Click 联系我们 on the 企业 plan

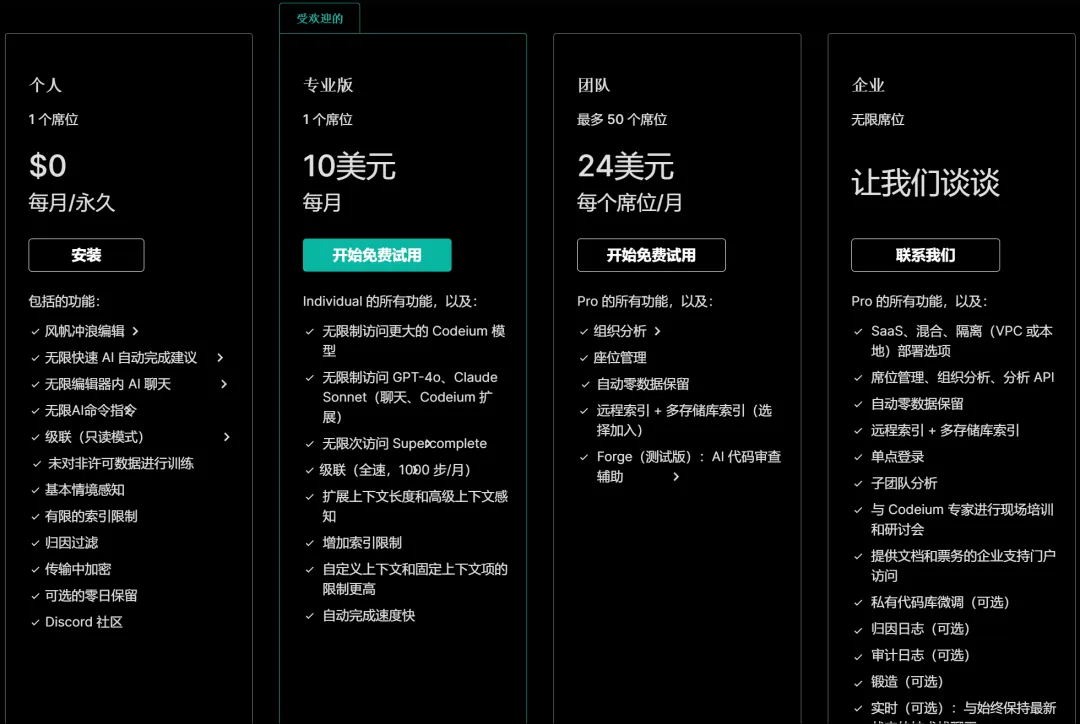pyautogui.click(x=925, y=255)
